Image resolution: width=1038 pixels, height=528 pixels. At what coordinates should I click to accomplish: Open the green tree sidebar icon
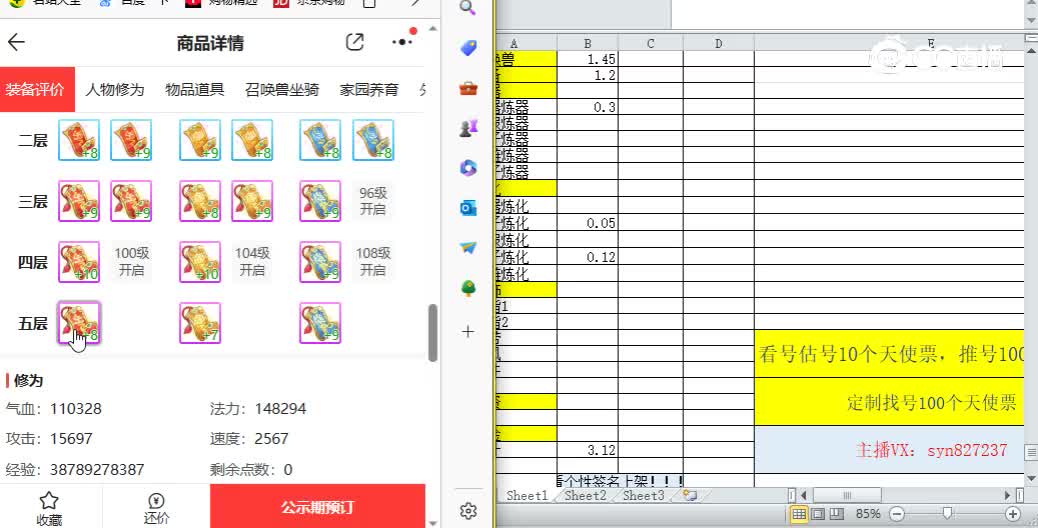click(x=468, y=288)
